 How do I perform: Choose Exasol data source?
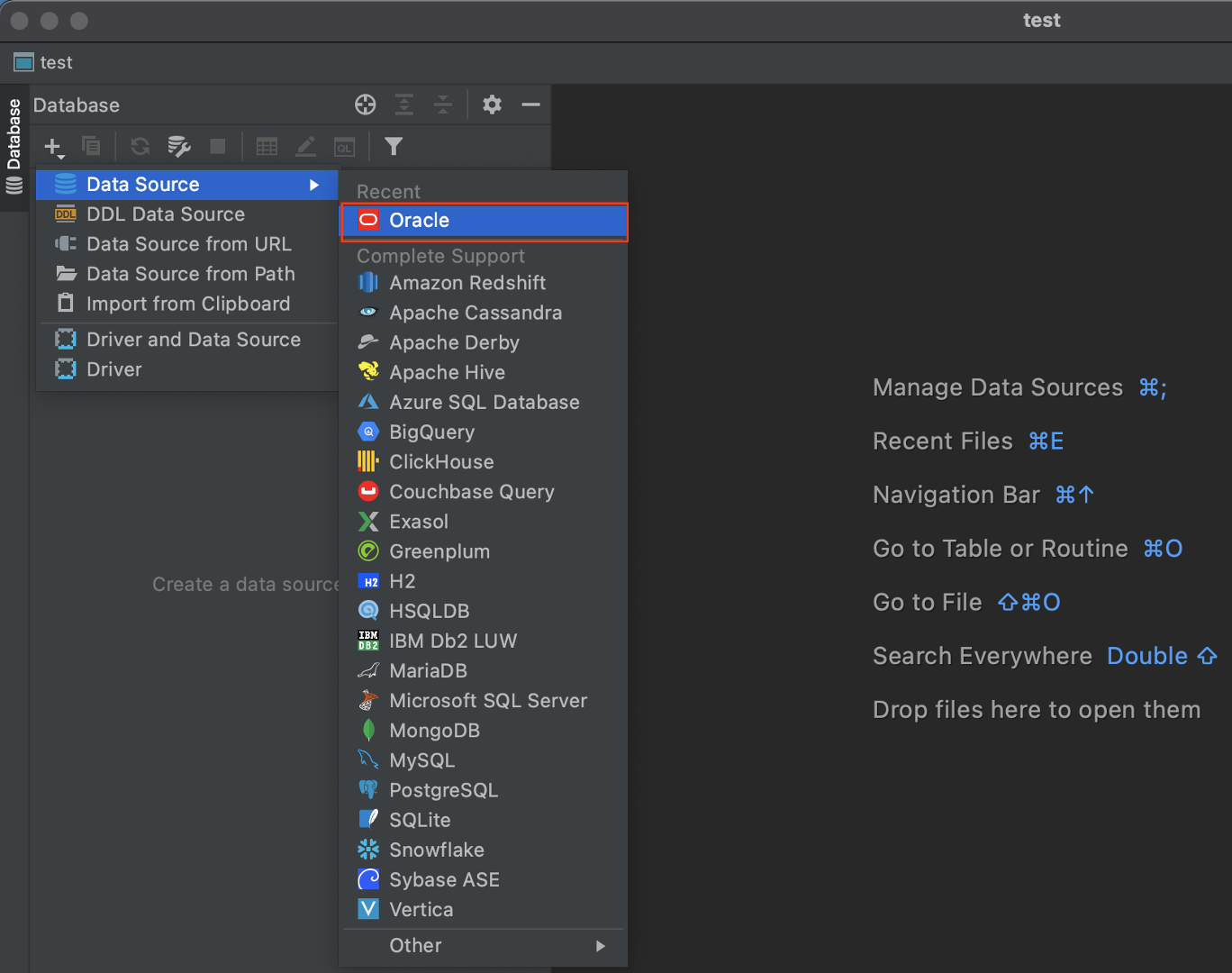coord(484,522)
